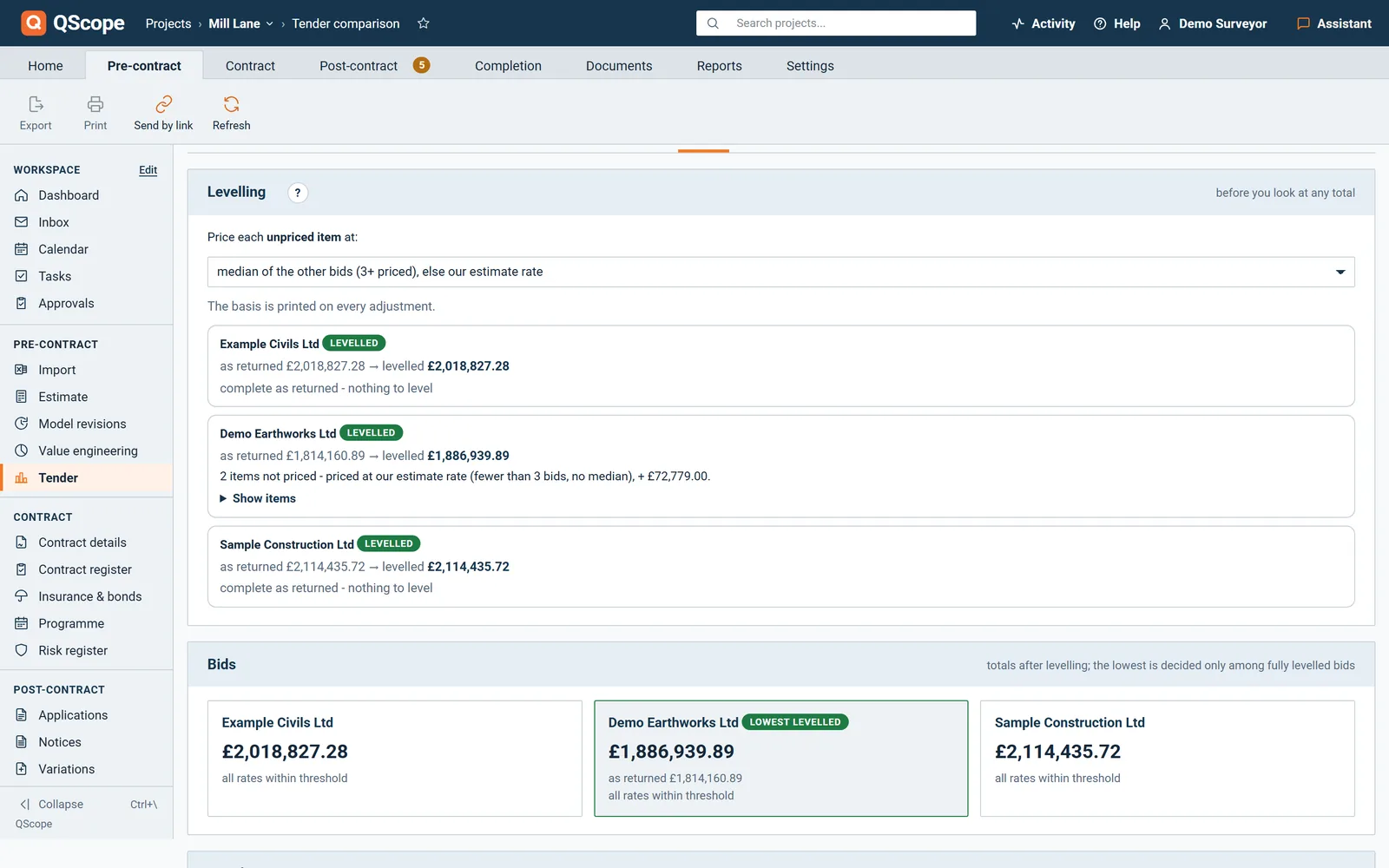
Task: Switch to the Post-contract tab
Action: click(374, 66)
